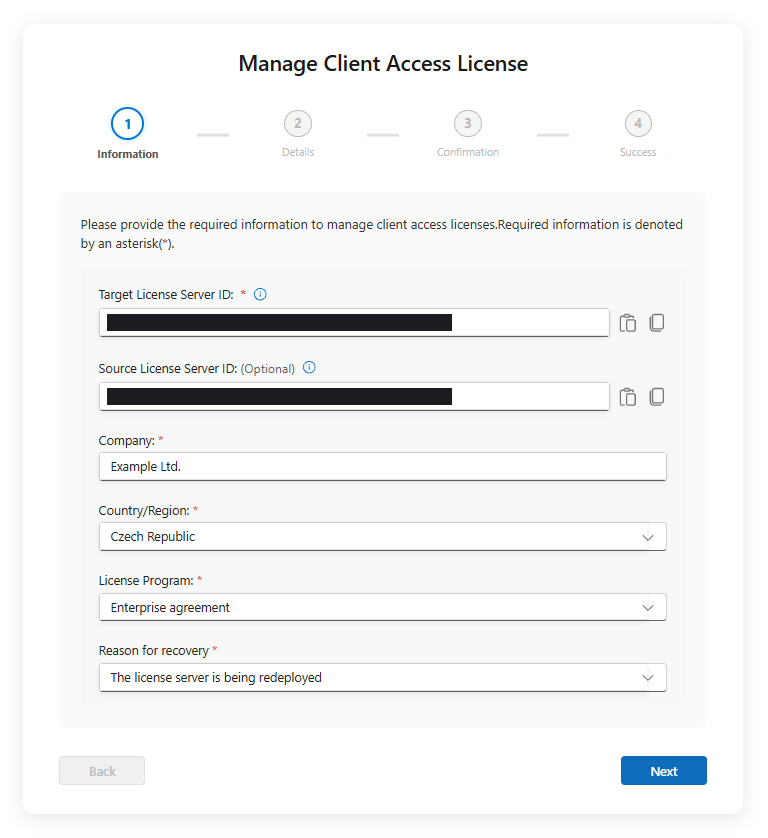Select step 1 Information circle

(127, 123)
